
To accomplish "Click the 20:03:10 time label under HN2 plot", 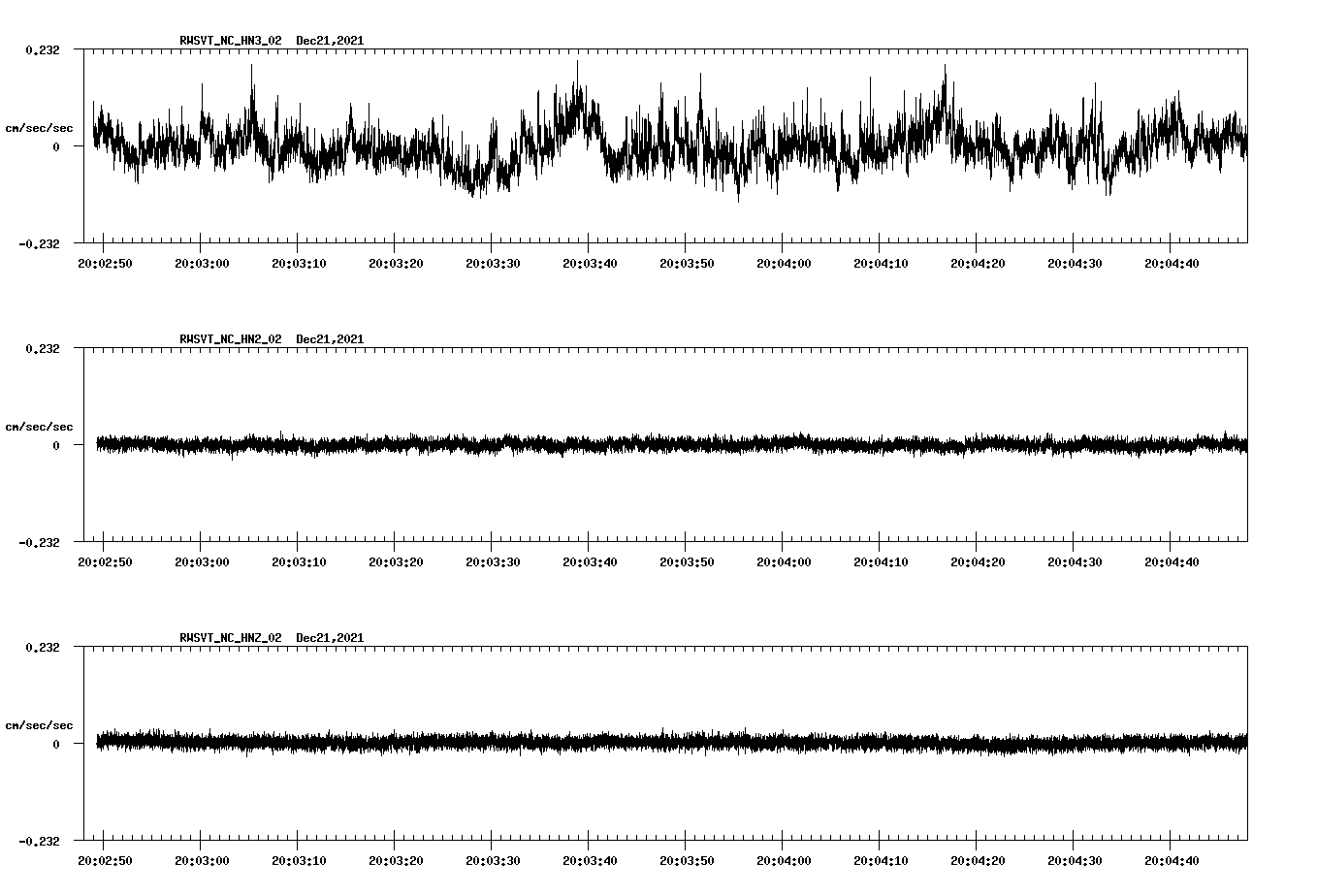I will pos(299,561).
